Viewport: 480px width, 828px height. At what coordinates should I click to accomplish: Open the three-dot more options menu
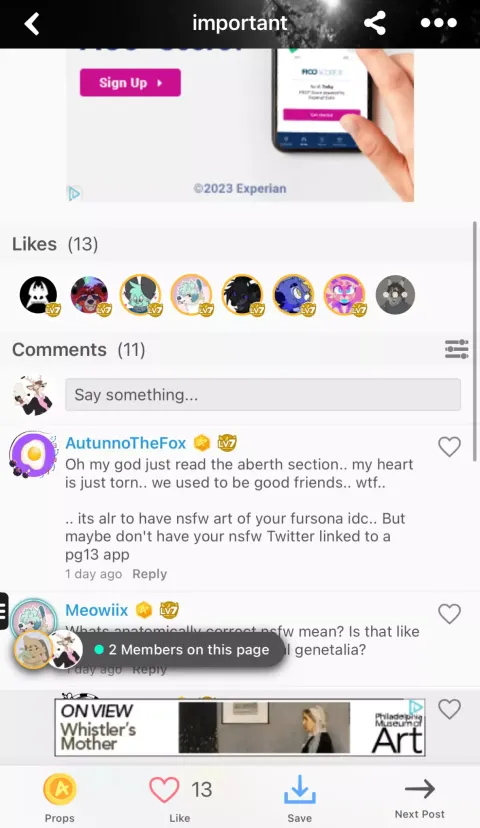click(438, 23)
